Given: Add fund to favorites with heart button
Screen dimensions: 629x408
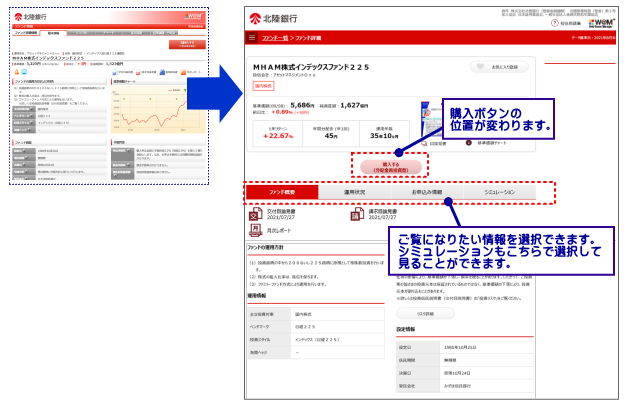Looking at the screenshot, I should [499, 67].
